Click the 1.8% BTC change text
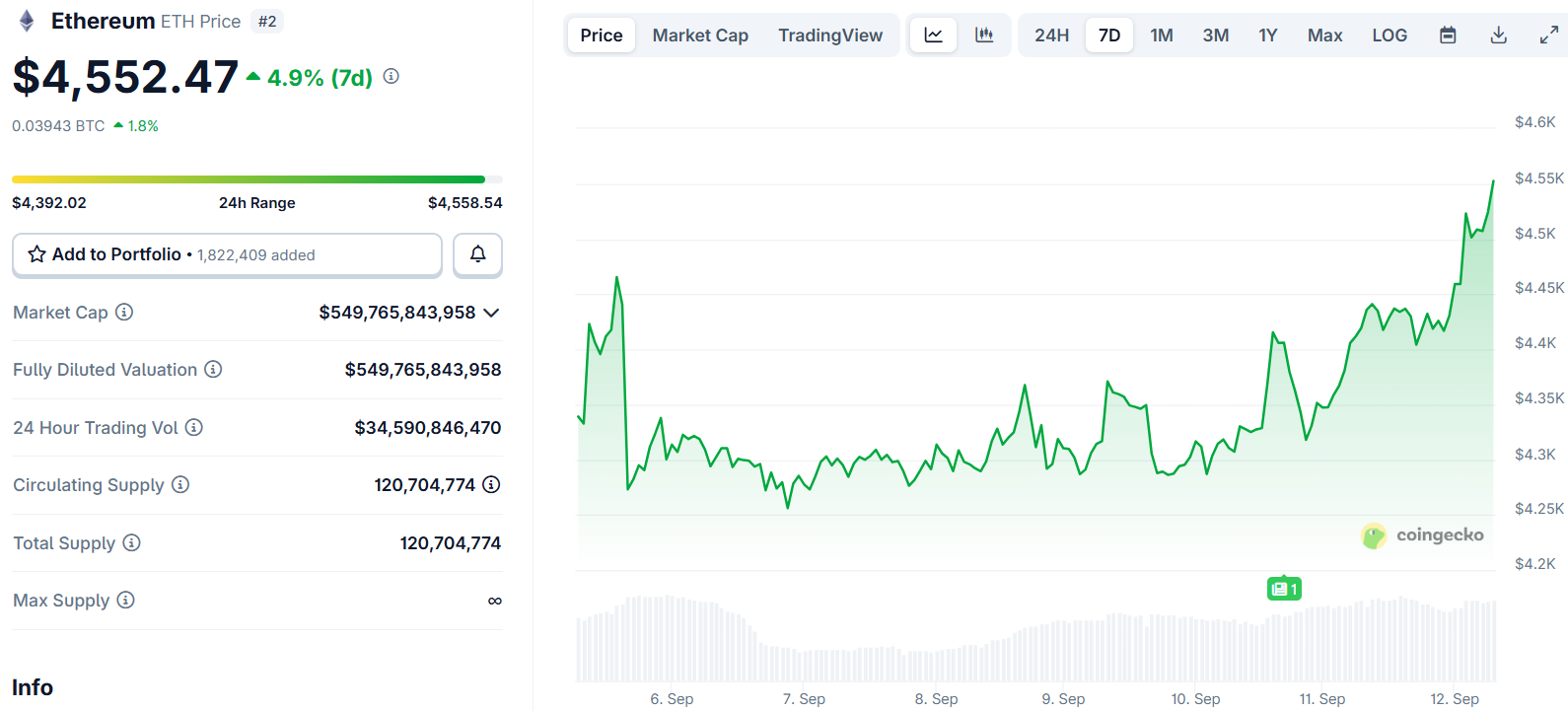The image size is (1568, 711). 143,126
